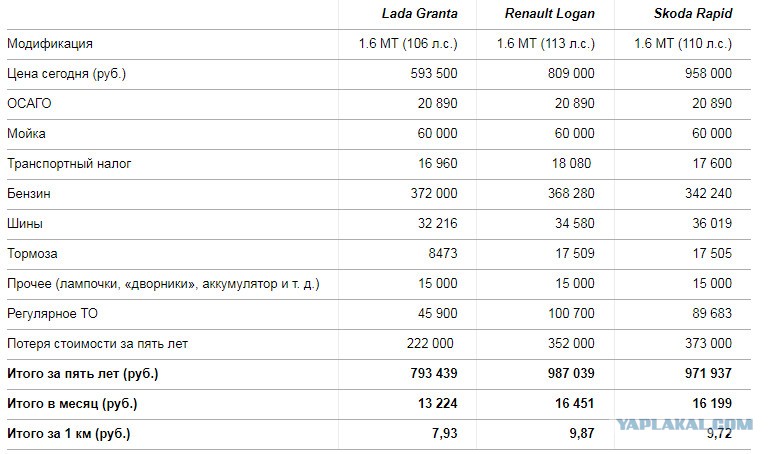Select Lada Granta price 593 500
Image resolution: width=779 pixels, height=454 pixels.
(434, 74)
